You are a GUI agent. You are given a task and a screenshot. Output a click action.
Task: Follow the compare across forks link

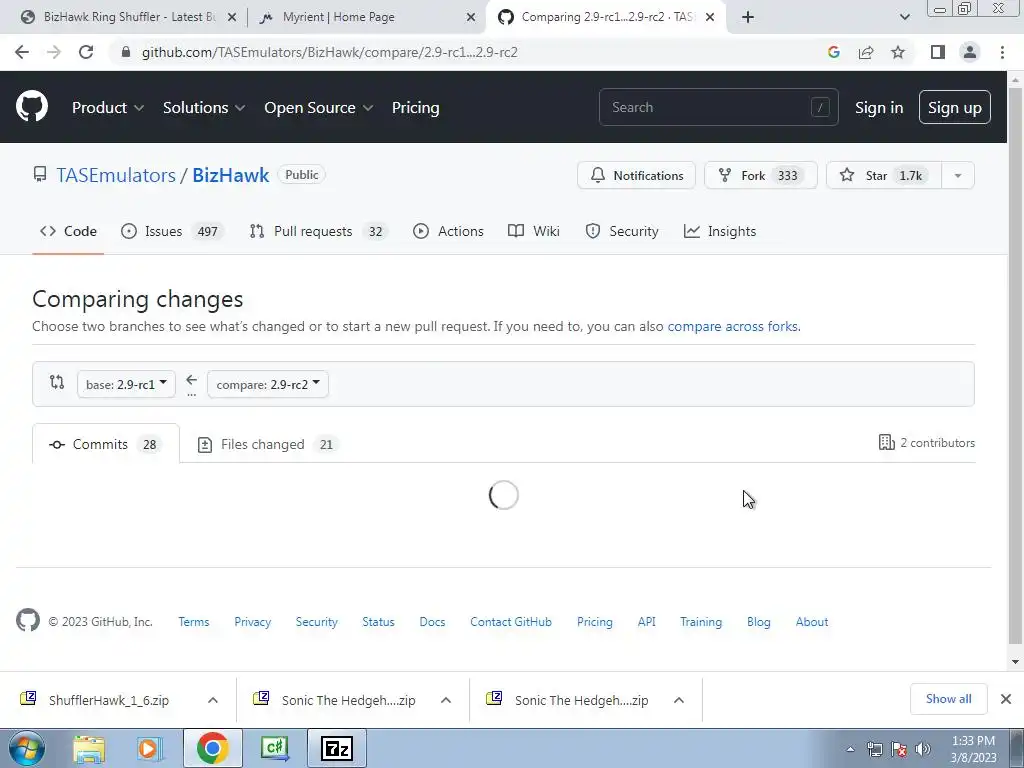[x=733, y=326]
